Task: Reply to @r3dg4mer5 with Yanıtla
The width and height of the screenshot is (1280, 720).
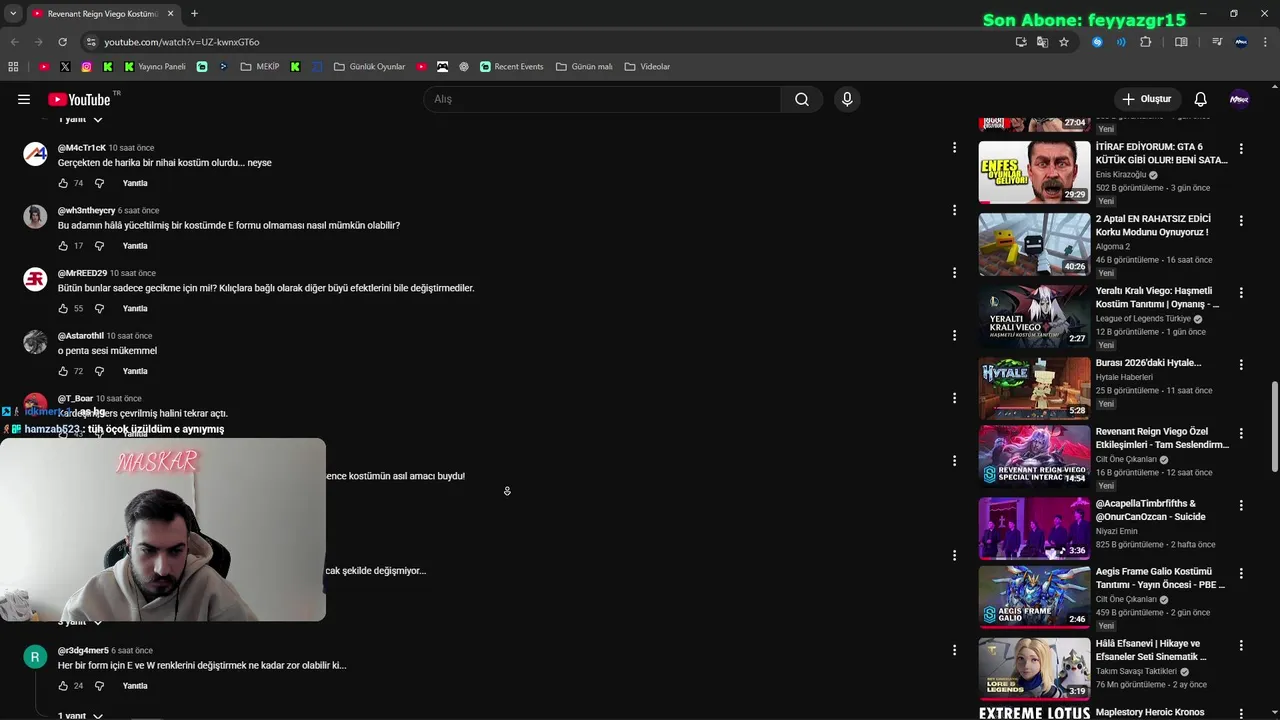Action: click(135, 686)
